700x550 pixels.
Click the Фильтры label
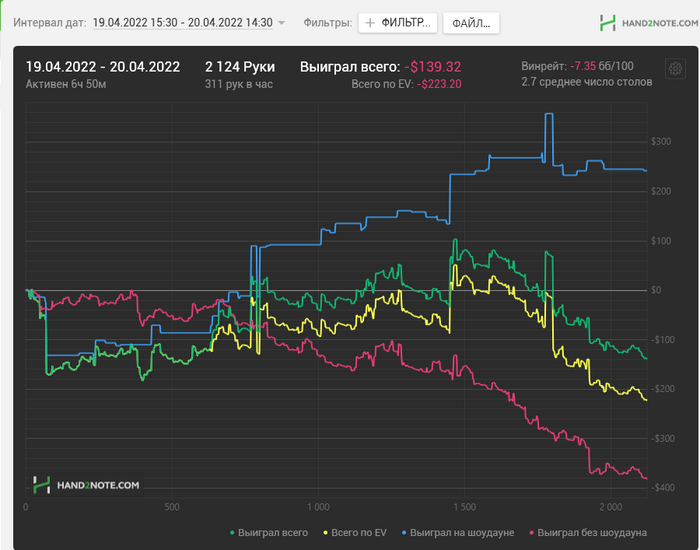pos(328,23)
